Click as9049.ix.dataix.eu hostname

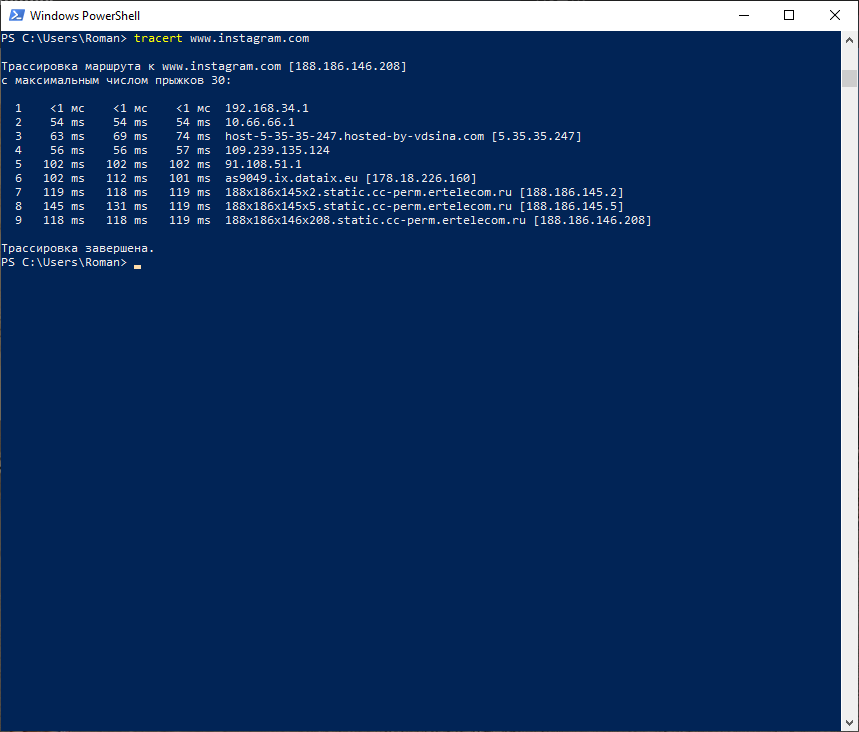point(291,178)
